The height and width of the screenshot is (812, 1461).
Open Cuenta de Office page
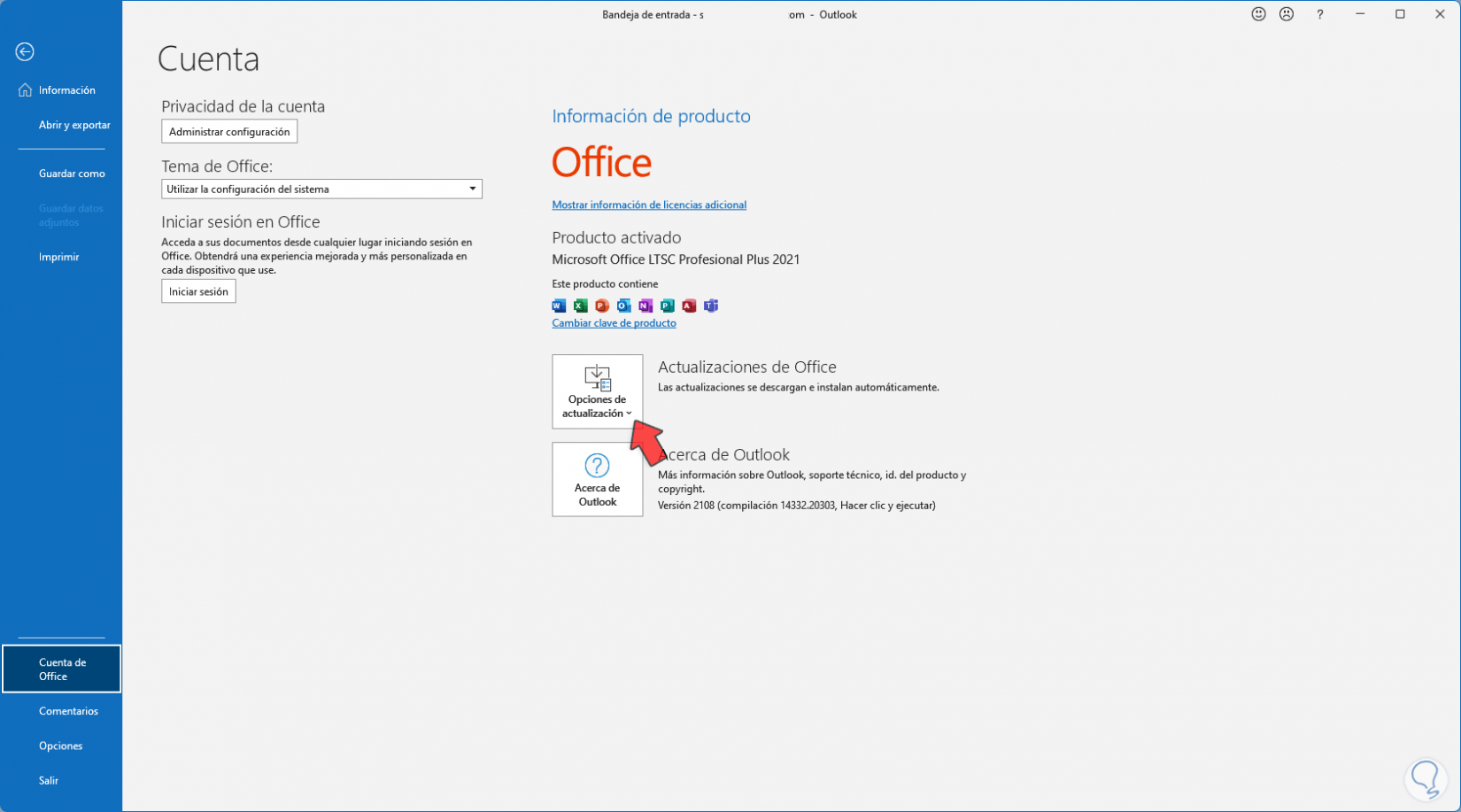[61, 669]
